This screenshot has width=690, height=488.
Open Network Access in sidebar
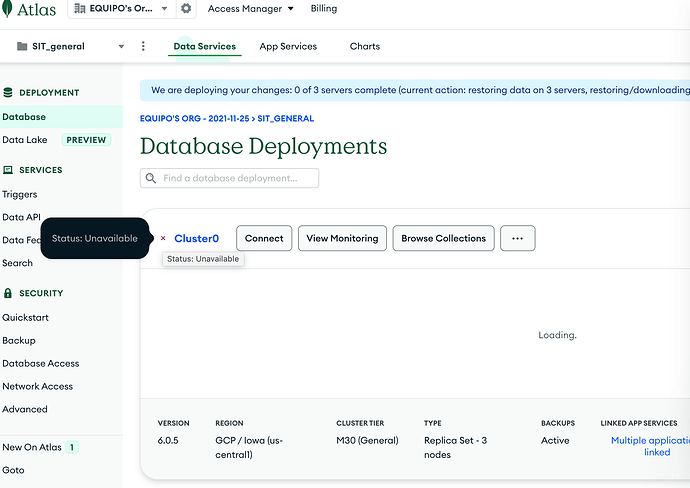point(37,386)
